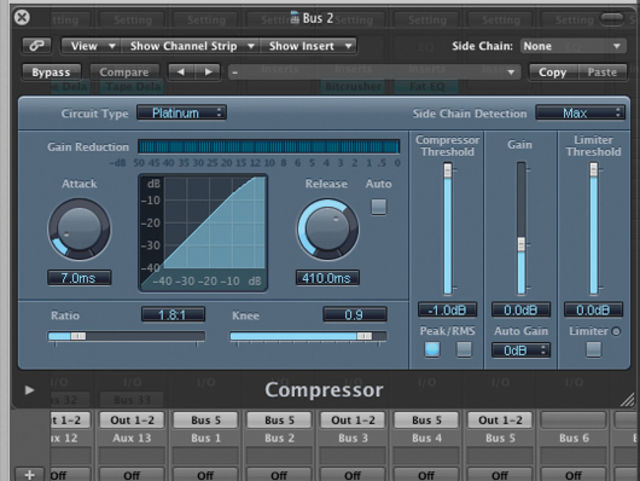Click Bus 2 output slot Bus 5

click(x=279, y=420)
